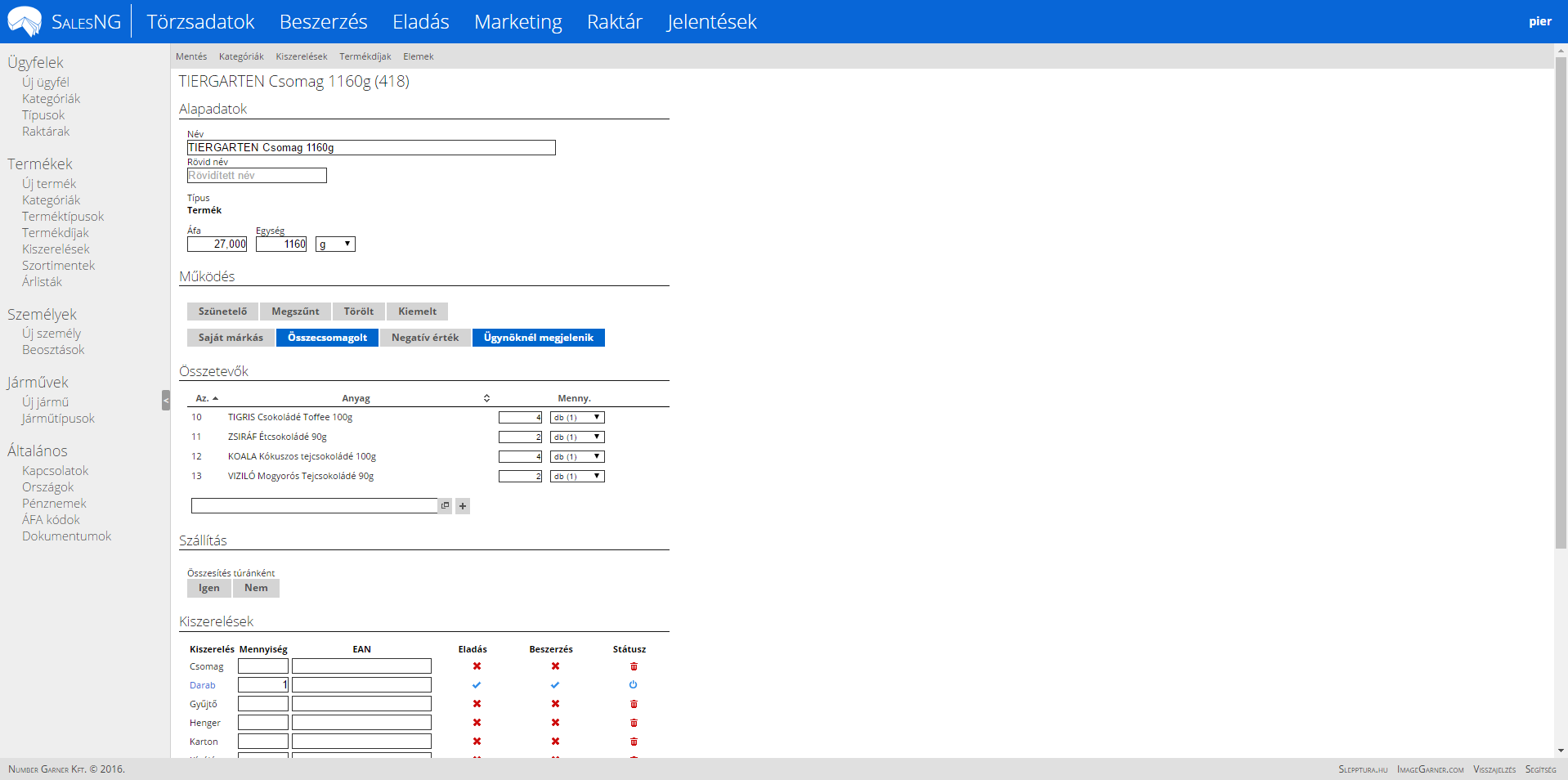The height and width of the screenshot is (780, 1568).
Task: Toggle the Megszűnt state
Action: (295, 312)
